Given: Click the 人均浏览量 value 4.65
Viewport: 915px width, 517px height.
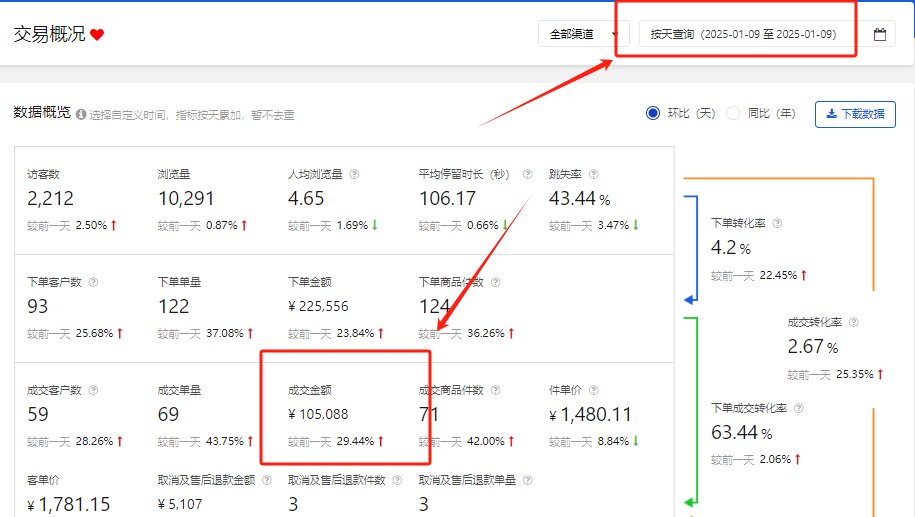Looking at the screenshot, I should (x=306, y=198).
